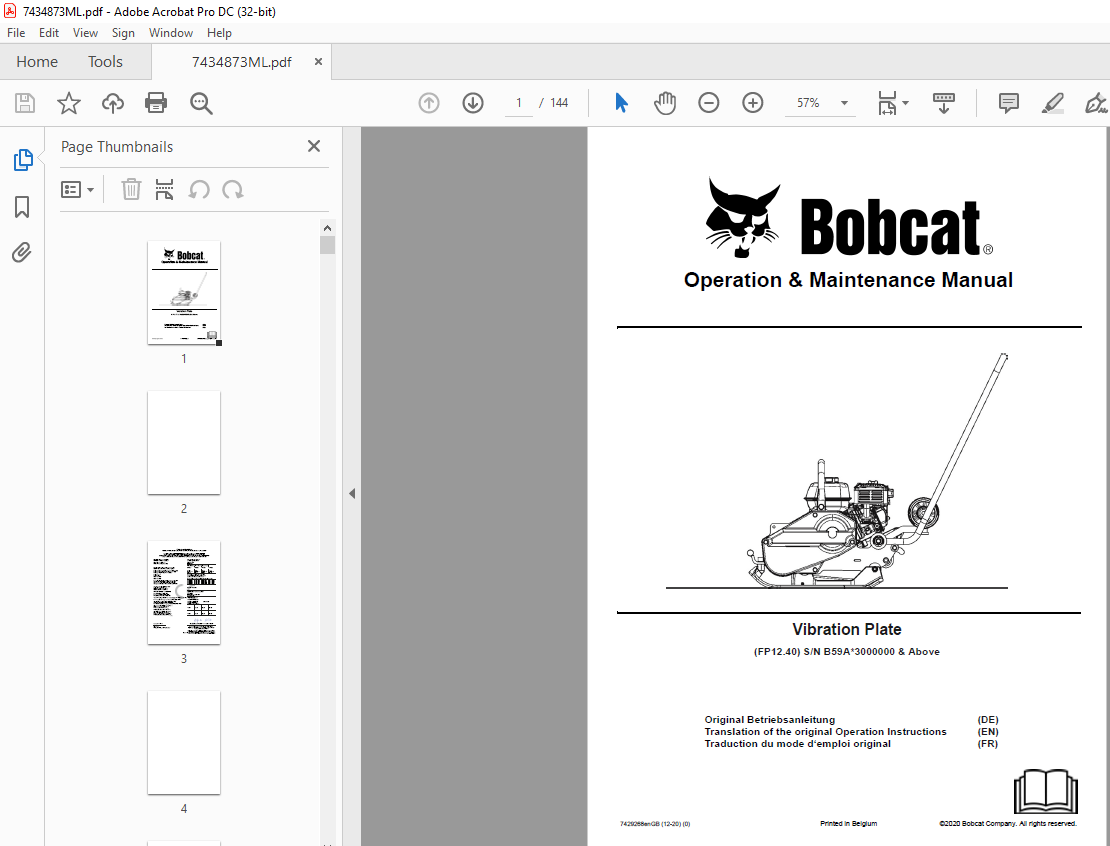This screenshot has height=846, width=1110.
Task: Select the Highlight text tool
Action: click(x=1053, y=103)
